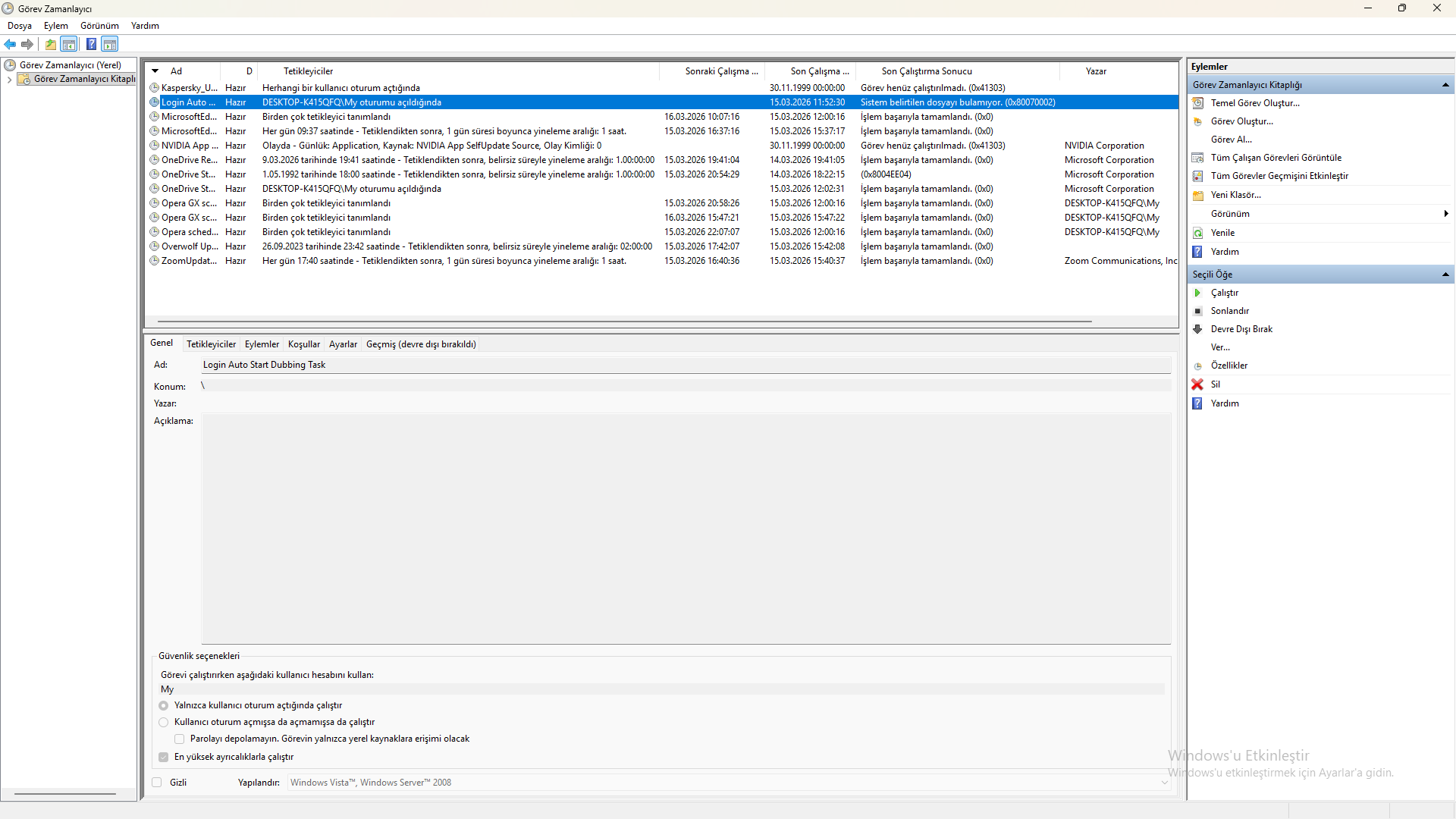Toggle the Gizli checkbox
Viewport: 1456px width, 819px height.
[x=157, y=783]
